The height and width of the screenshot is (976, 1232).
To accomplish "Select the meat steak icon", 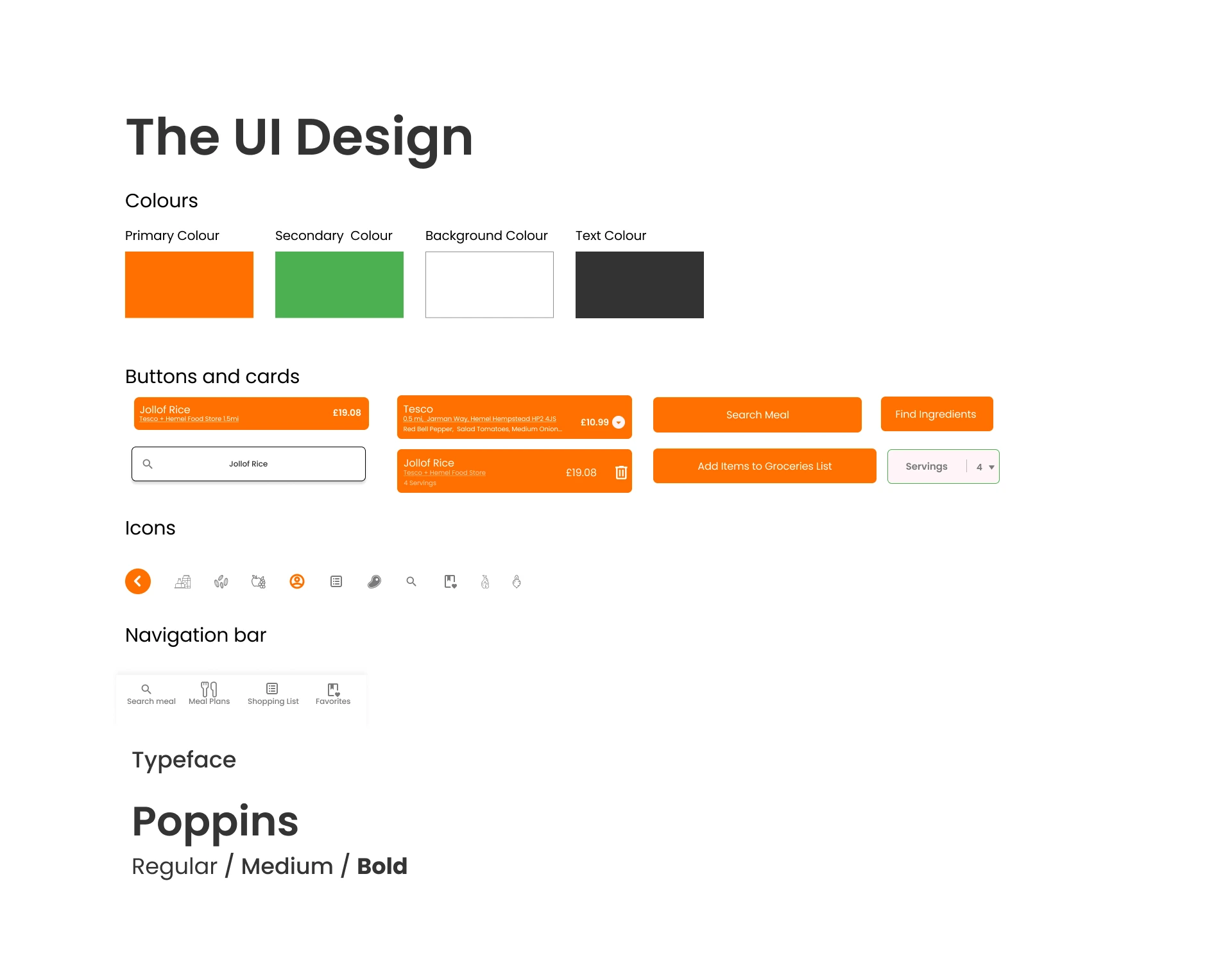I will tap(374, 582).
